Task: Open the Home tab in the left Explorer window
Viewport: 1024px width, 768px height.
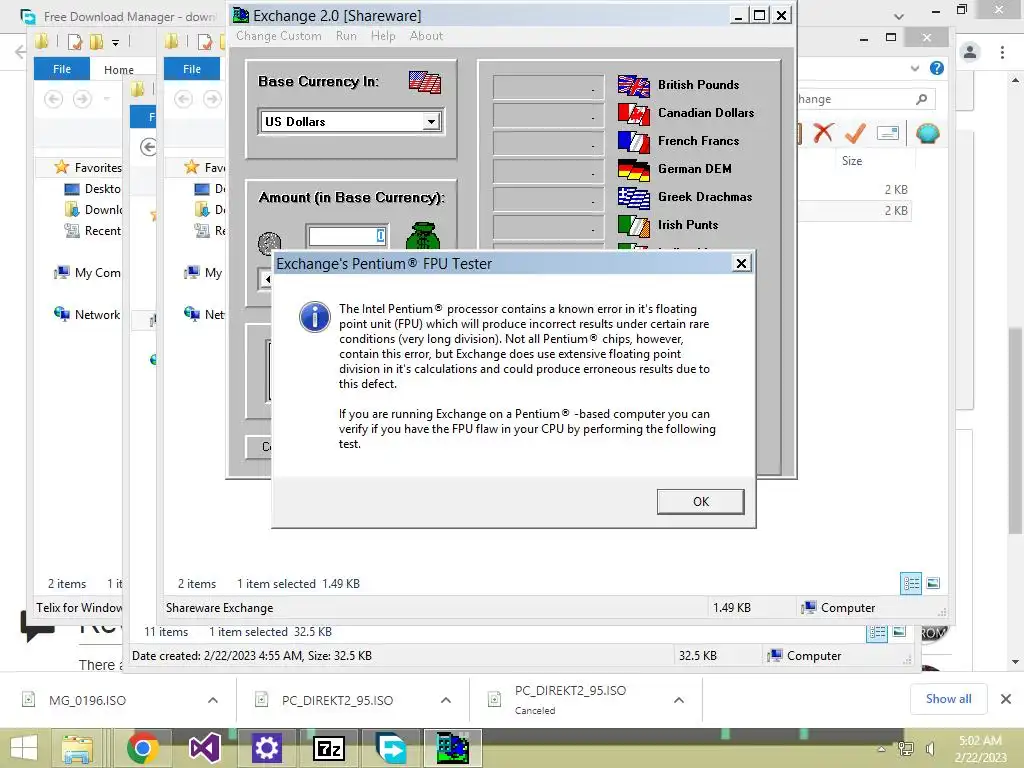Action: [x=119, y=69]
